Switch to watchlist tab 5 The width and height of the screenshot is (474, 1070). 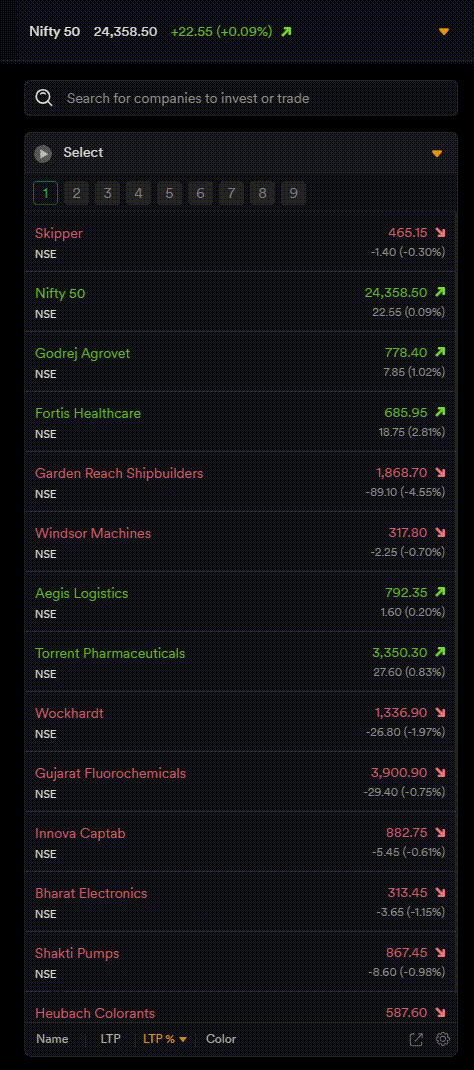[169, 194]
